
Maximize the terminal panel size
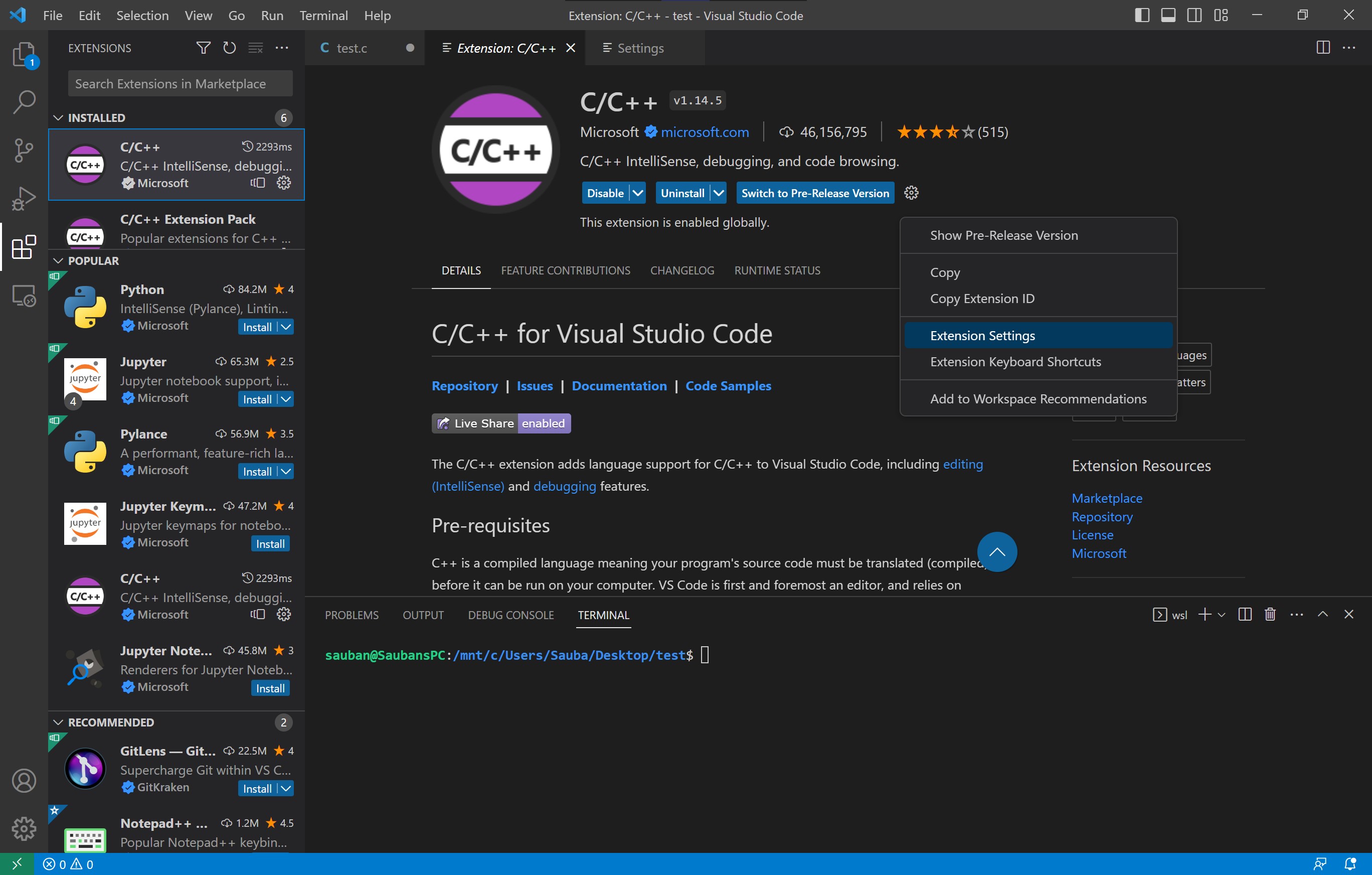pyautogui.click(x=1322, y=614)
